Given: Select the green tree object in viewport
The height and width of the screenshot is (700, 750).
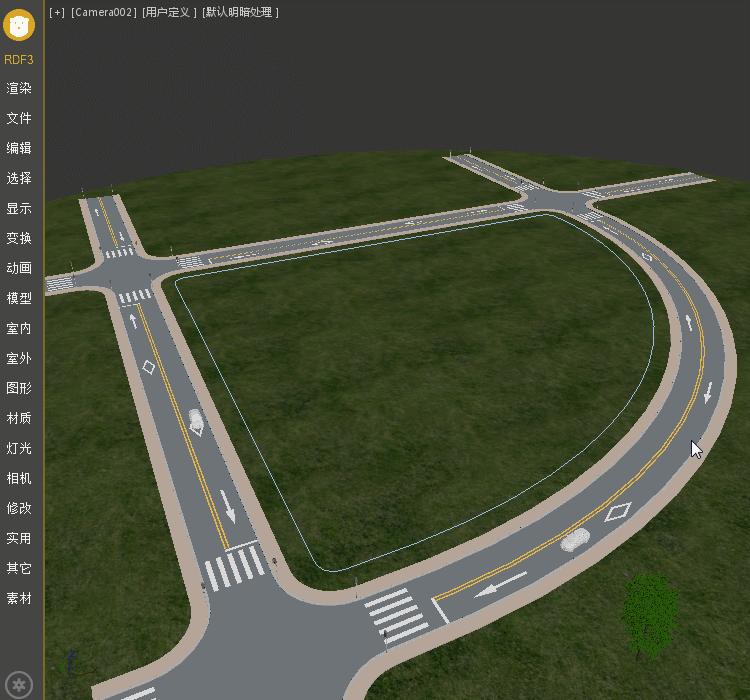Looking at the screenshot, I should pyautogui.click(x=650, y=616).
